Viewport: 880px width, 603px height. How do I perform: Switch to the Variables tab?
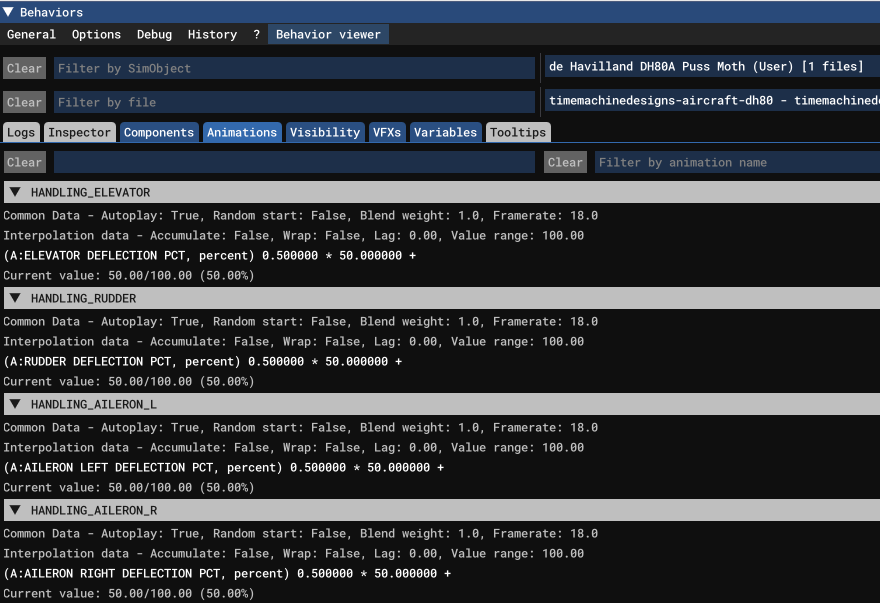pos(446,133)
